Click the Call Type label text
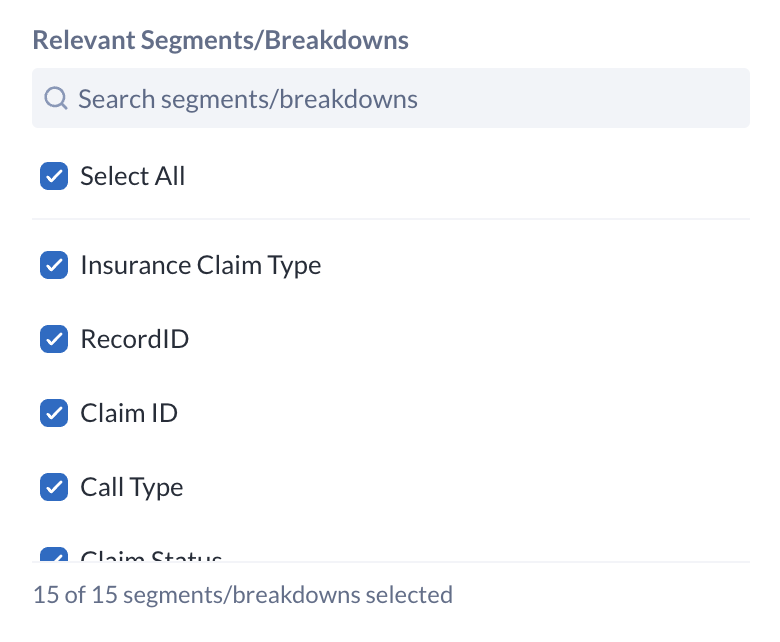This screenshot has width=780, height=642. click(x=132, y=487)
